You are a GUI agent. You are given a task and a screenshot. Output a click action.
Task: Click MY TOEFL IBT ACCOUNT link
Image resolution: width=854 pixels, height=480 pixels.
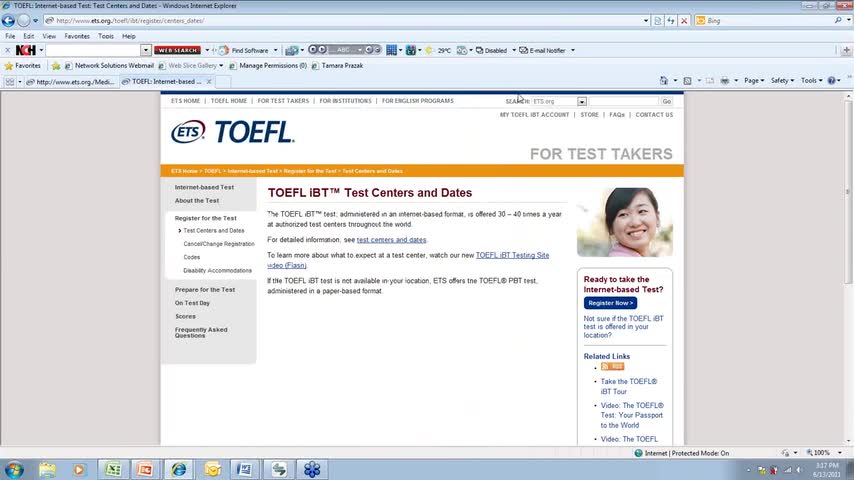(x=534, y=115)
